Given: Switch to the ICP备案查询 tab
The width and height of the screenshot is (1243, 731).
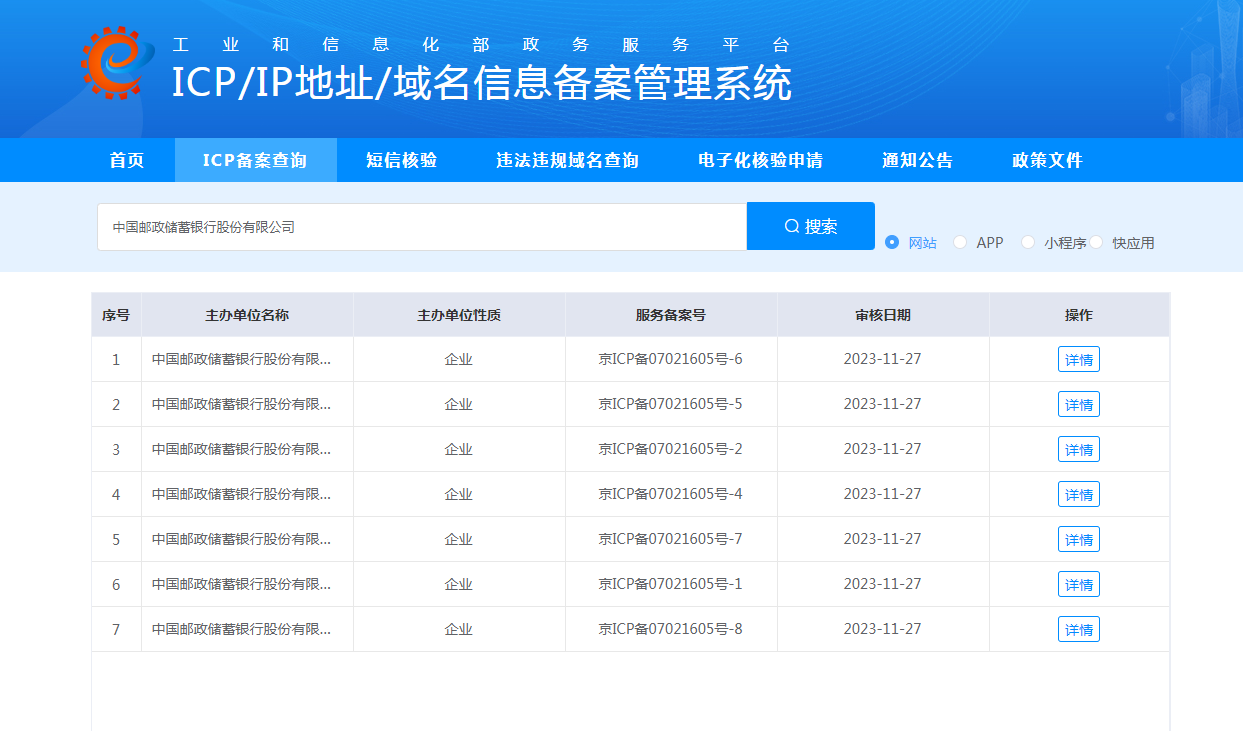Looking at the screenshot, I should (x=256, y=159).
